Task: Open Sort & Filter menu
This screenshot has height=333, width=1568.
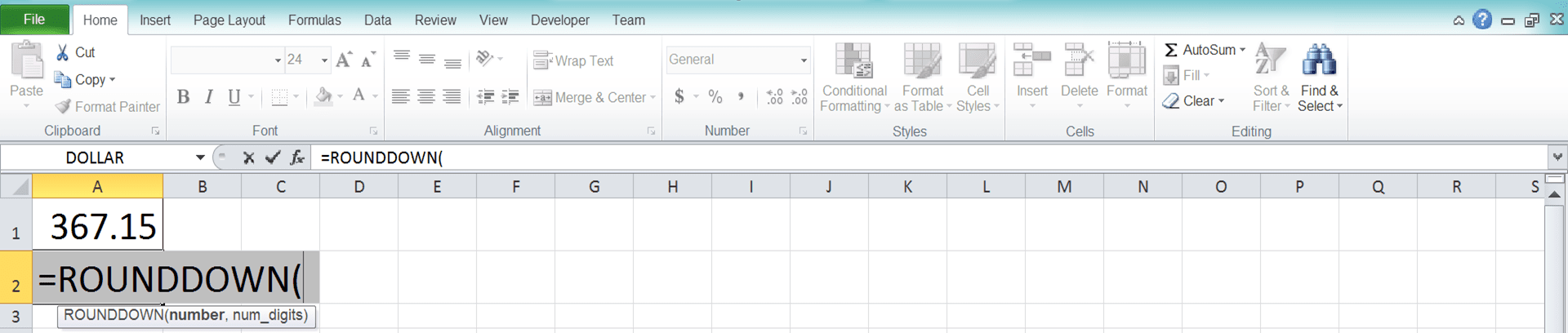Action: tap(1271, 78)
